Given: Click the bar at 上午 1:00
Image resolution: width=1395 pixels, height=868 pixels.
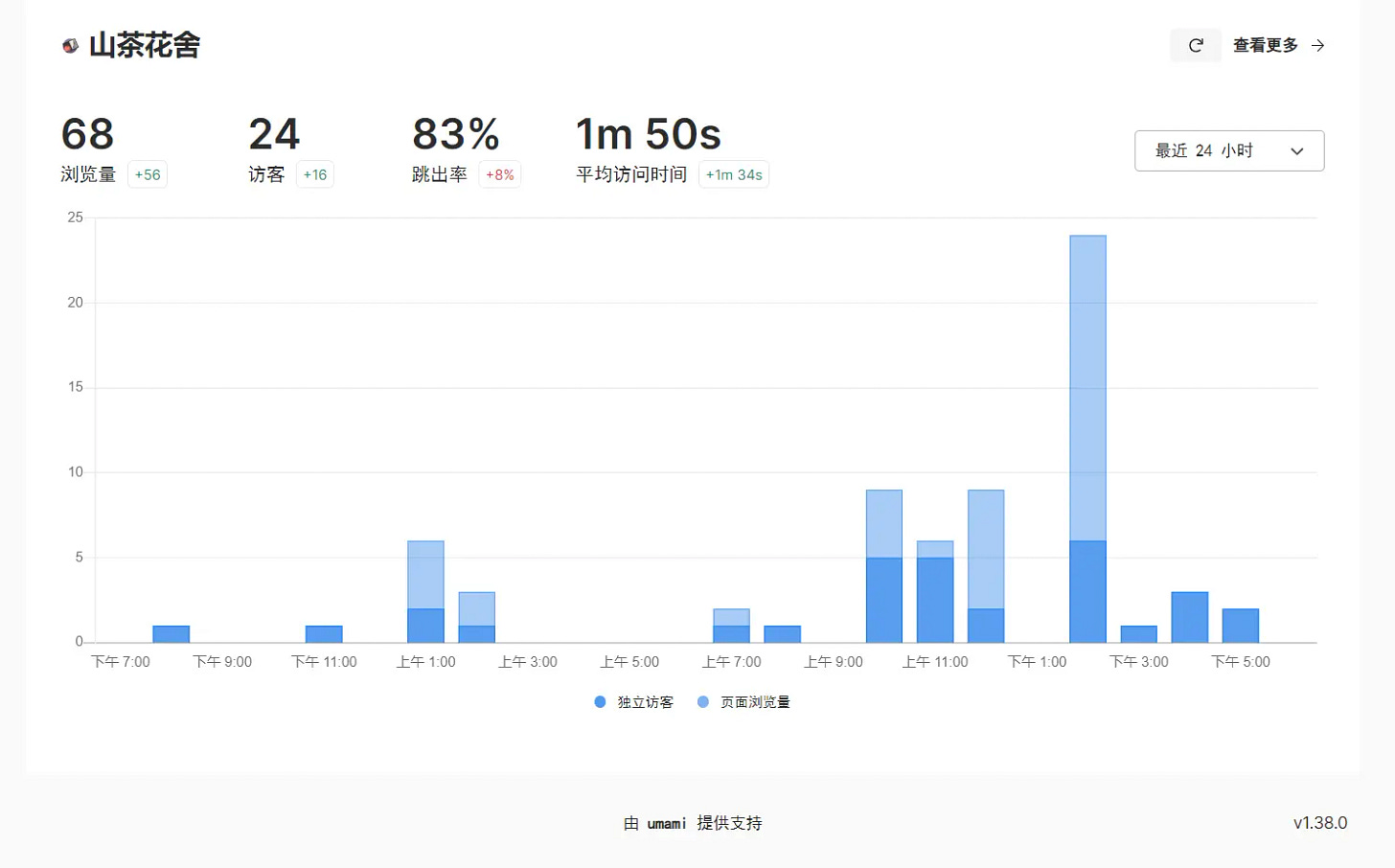Looking at the screenshot, I should tap(425, 592).
